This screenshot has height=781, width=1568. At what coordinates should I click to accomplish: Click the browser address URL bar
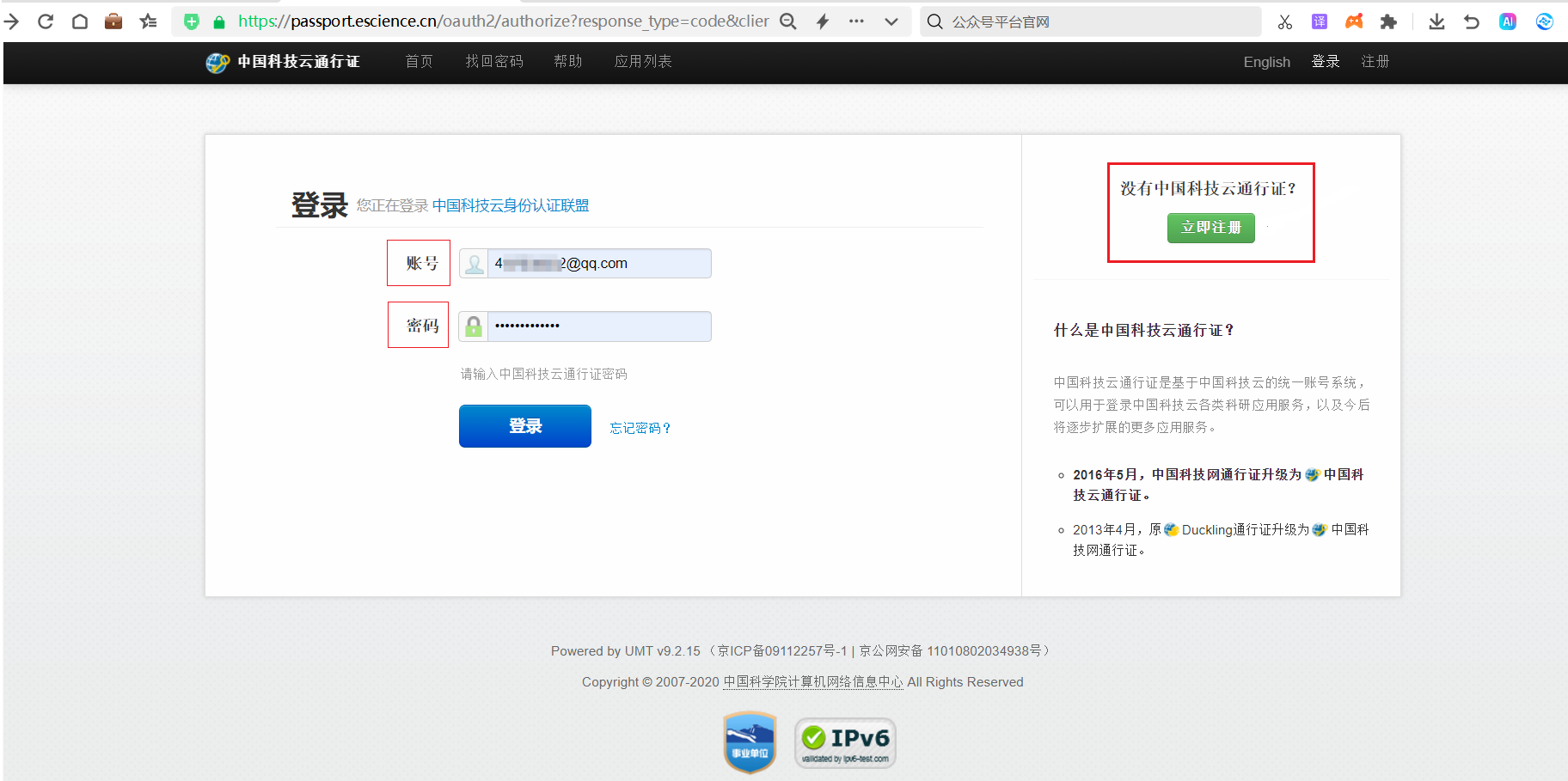503,21
